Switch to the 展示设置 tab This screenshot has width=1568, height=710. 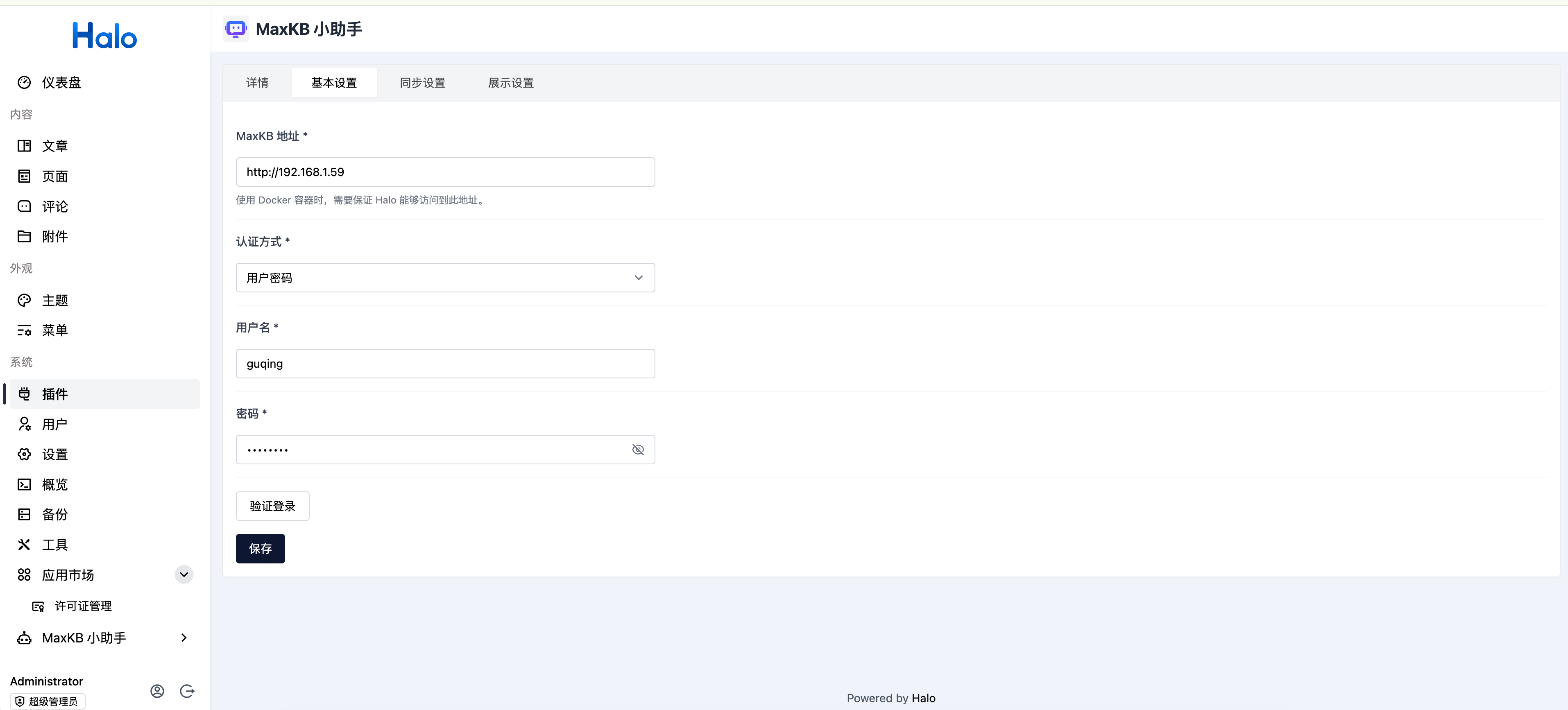[510, 83]
